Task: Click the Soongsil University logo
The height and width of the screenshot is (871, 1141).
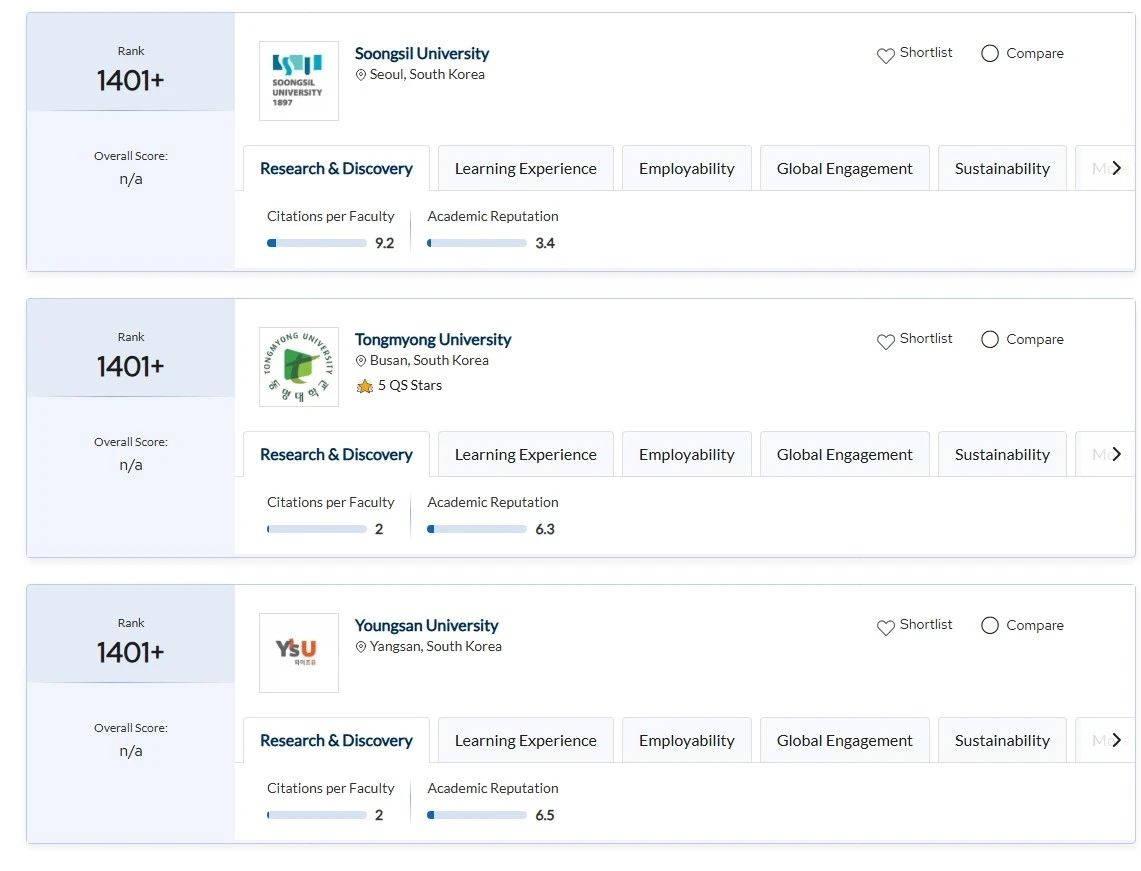Action: (298, 81)
